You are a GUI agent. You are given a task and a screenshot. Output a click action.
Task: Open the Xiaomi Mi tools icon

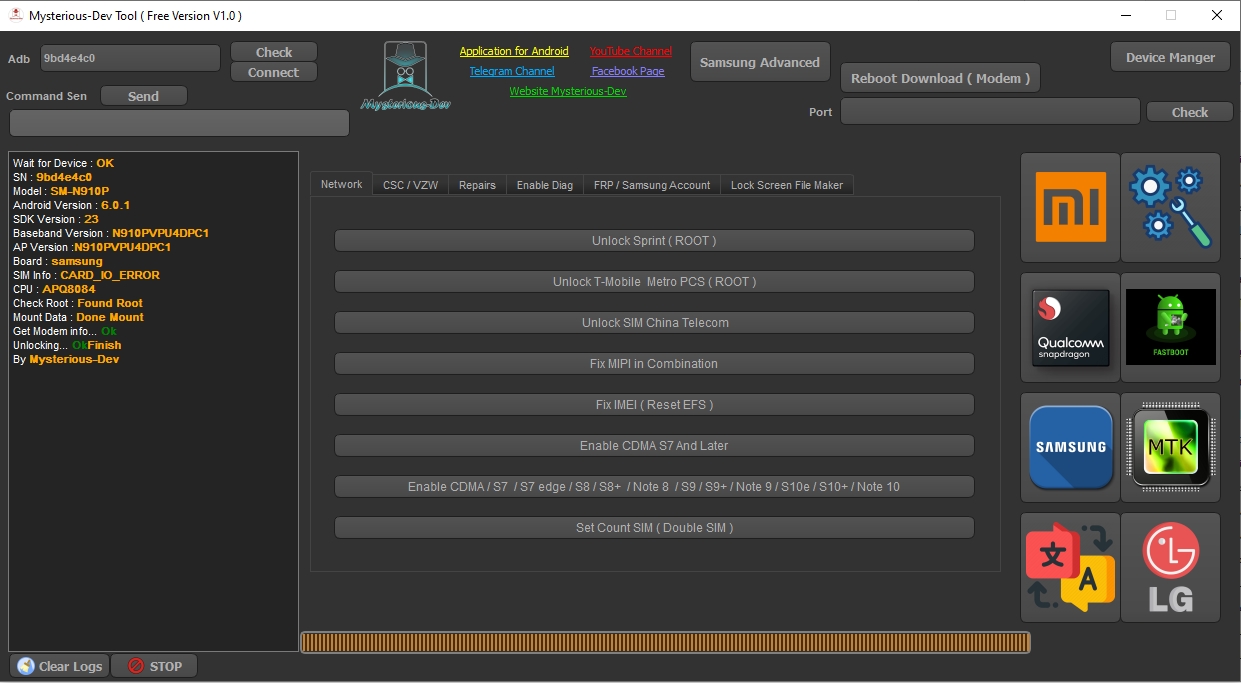[1070, 207]
